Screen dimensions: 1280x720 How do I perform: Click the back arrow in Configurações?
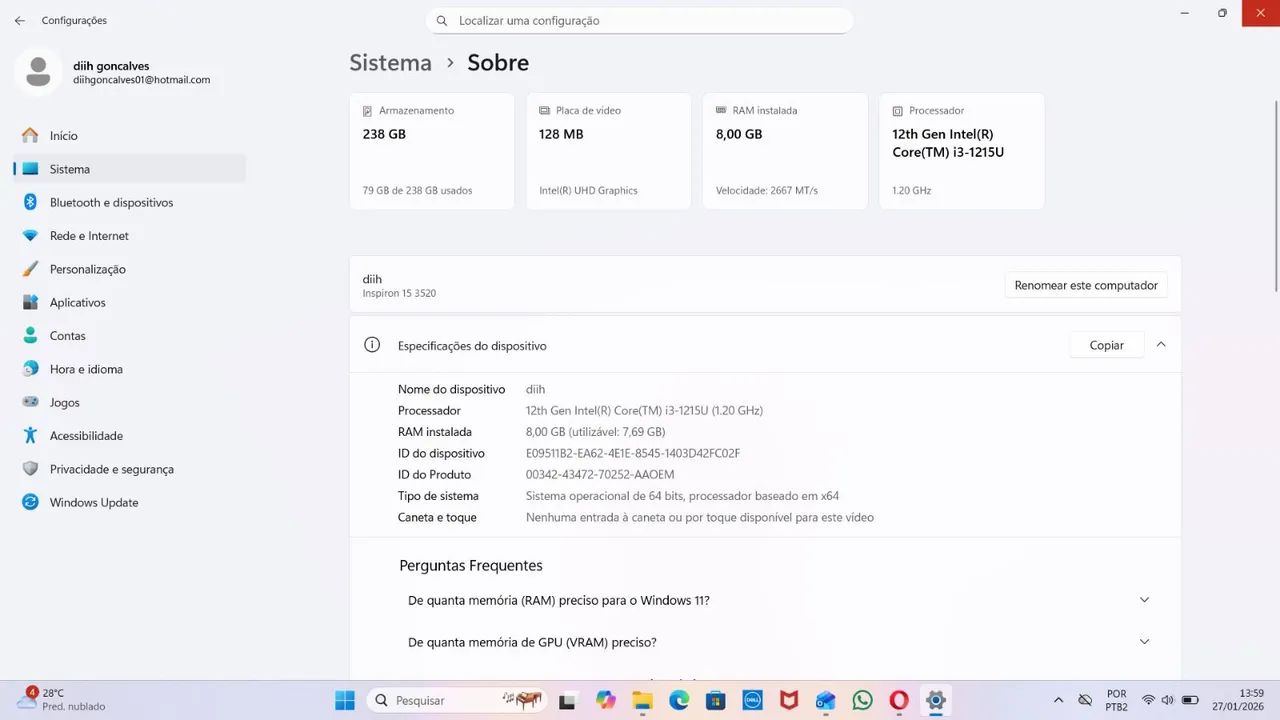pos(20,21)
